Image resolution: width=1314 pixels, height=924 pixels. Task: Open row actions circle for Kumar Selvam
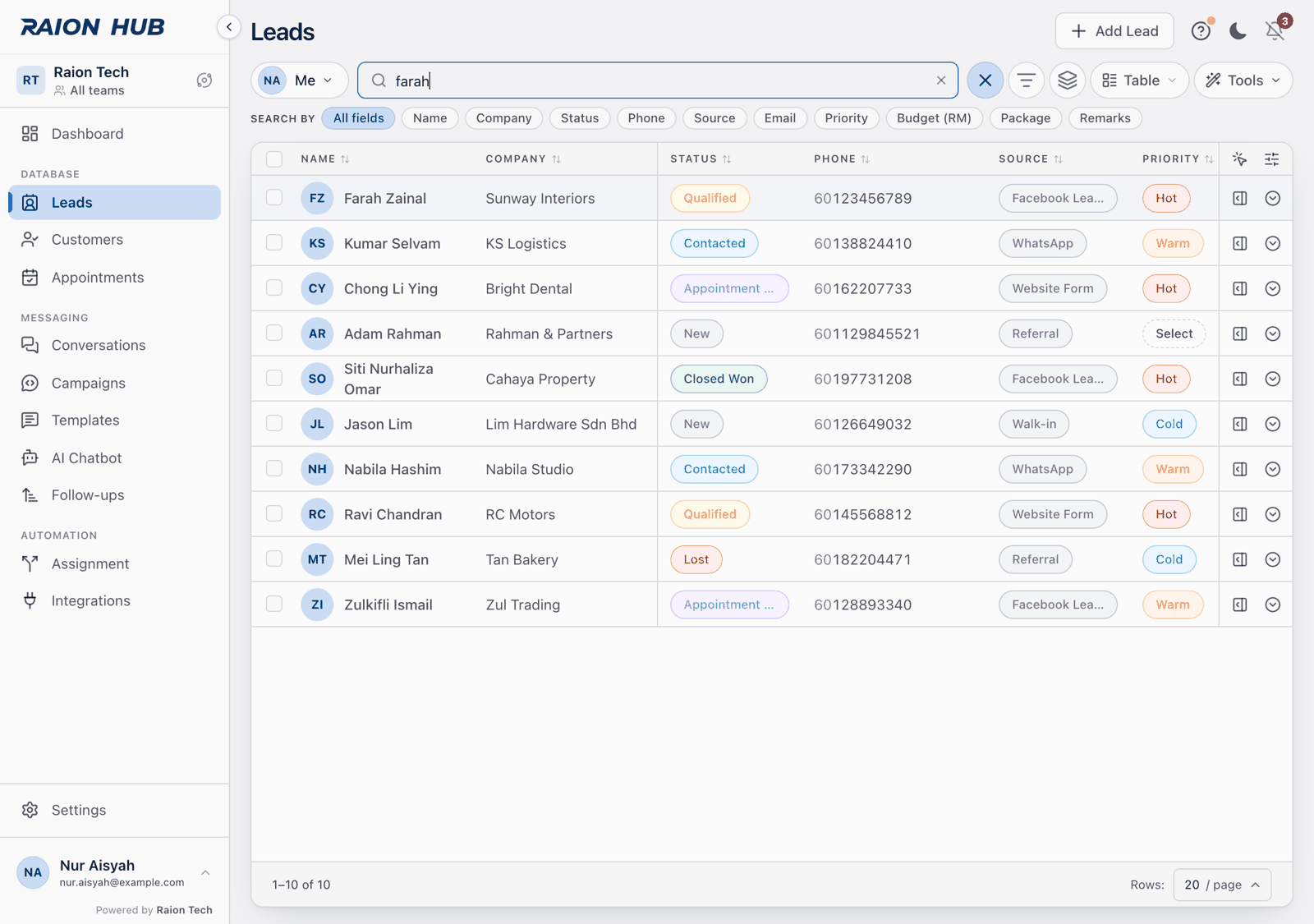coord(1272,243)
